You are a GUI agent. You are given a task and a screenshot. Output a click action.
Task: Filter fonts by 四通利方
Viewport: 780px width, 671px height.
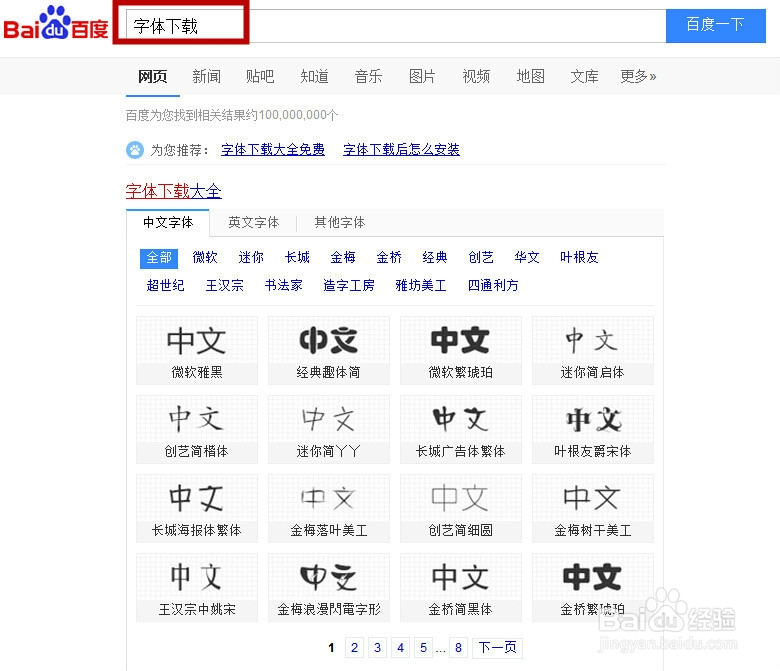[x=493, y=286]
